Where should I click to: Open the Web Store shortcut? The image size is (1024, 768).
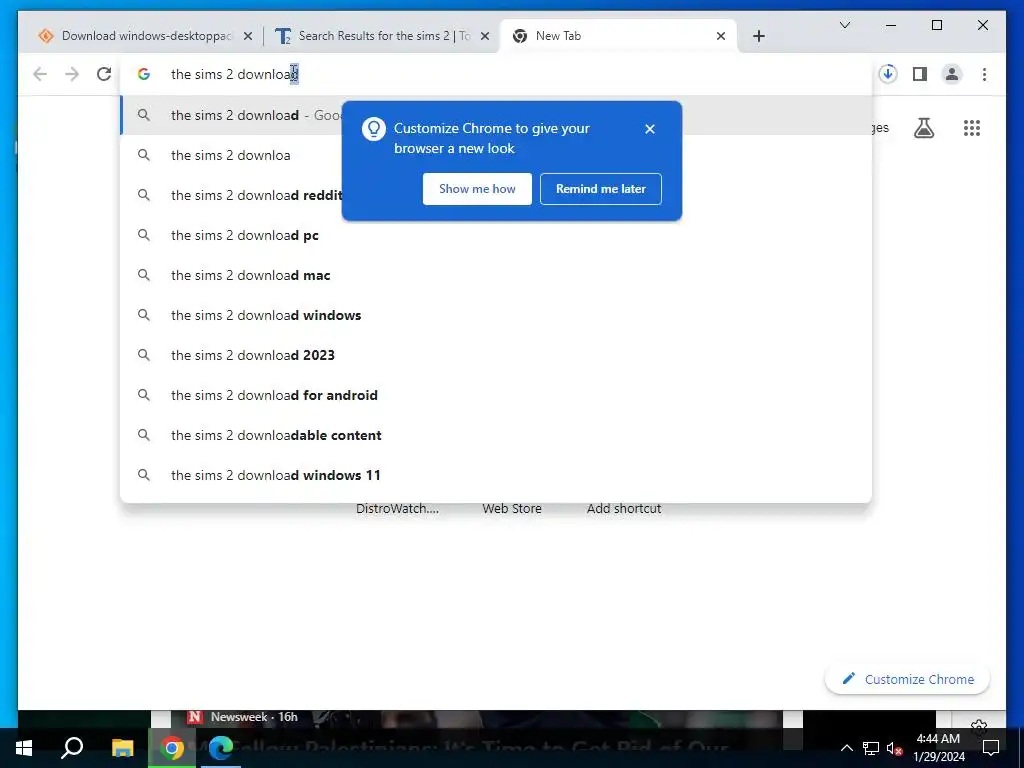(512, 508)
